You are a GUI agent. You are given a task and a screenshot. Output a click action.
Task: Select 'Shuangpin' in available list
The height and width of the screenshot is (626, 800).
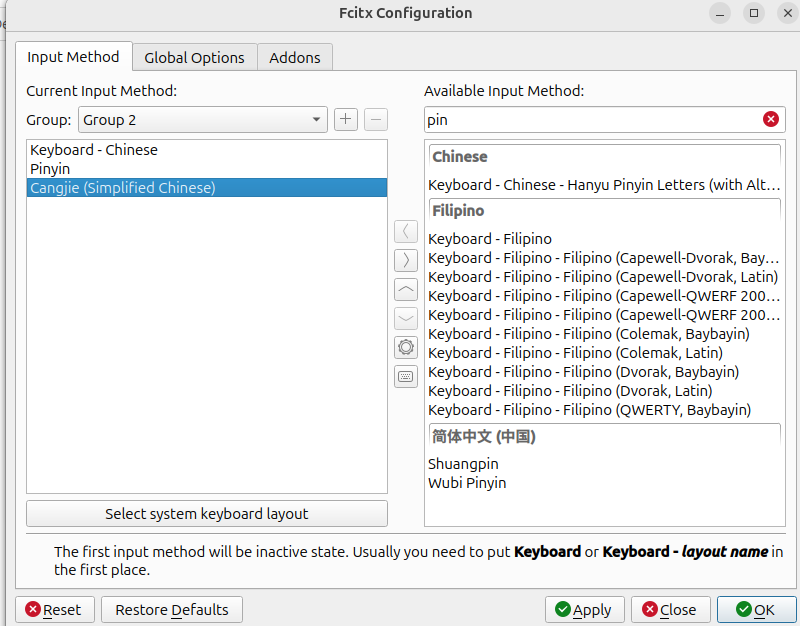pos(605,464)
